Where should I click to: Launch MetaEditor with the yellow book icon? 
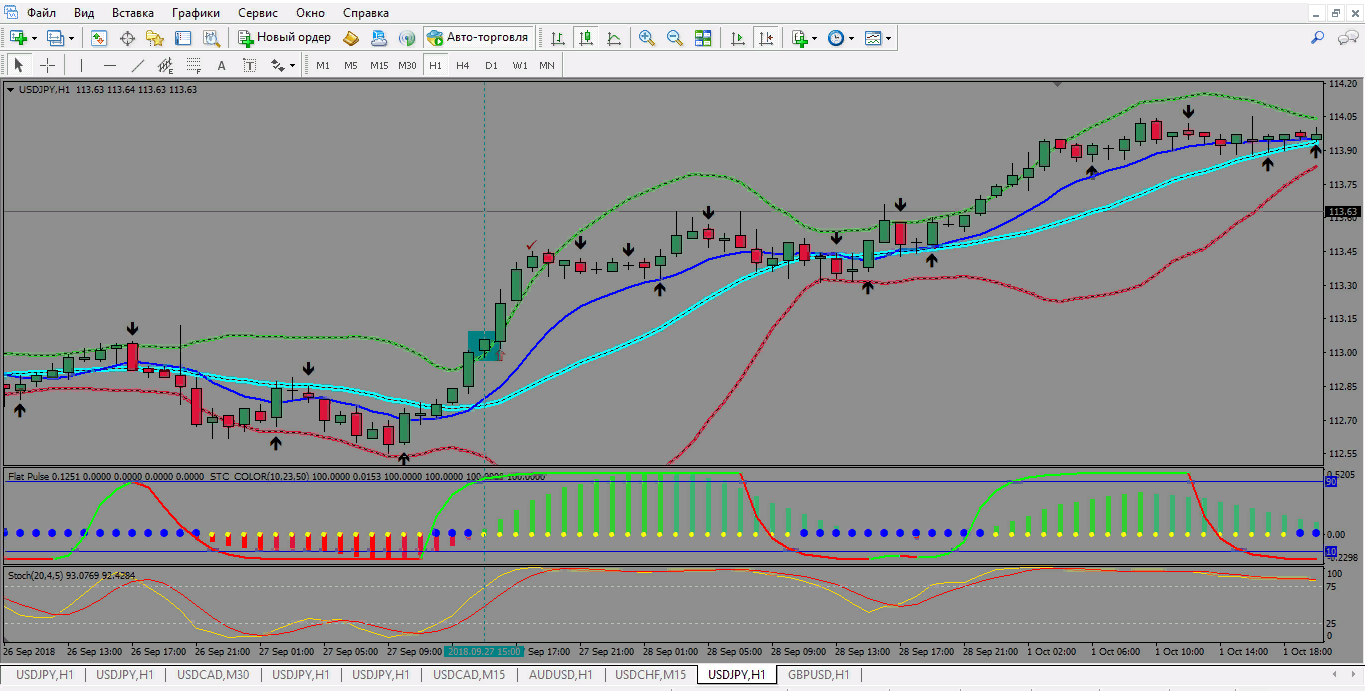click(x=351, y=38)
